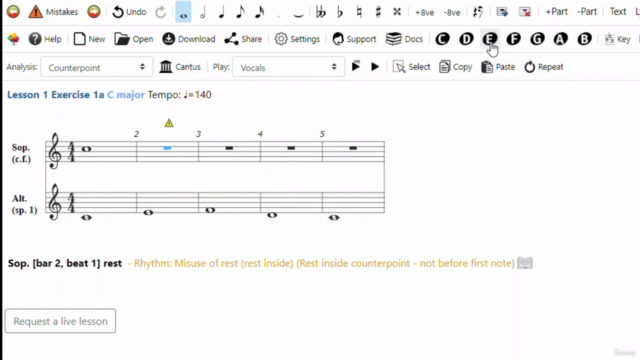640x360 pixels.
Task: Lower note by an octave (-8ve)
Action: [x=452, y=12]
